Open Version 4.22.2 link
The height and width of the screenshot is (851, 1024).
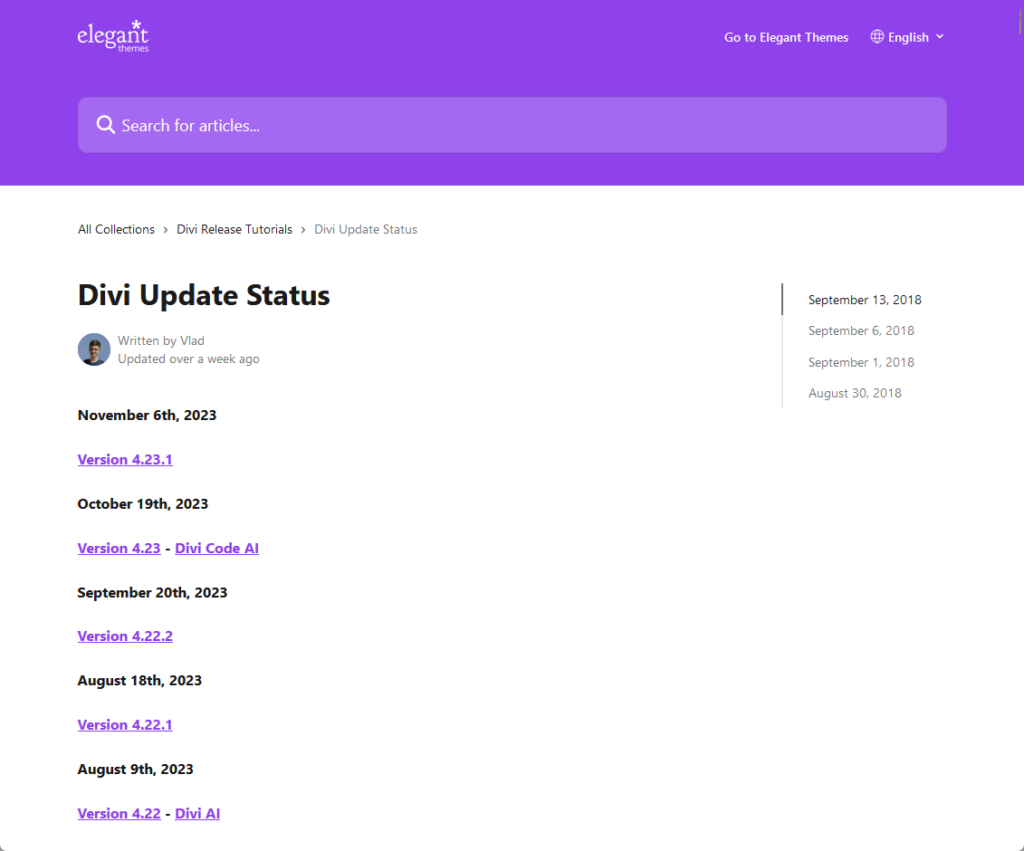(x=125, y=636)
